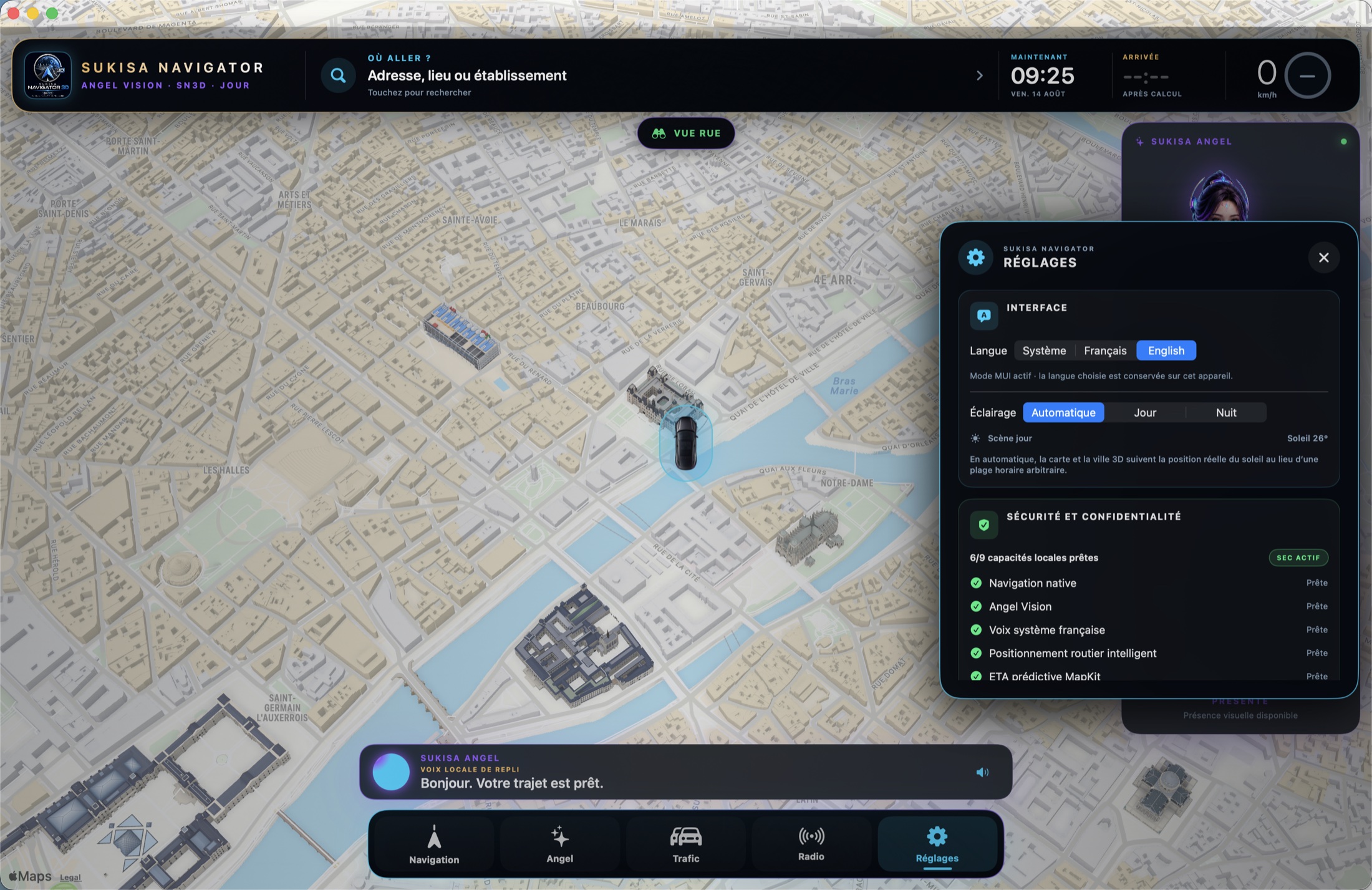Click the green online status dot
This screenshot has height=890, width=1372.
[1343, 142]
